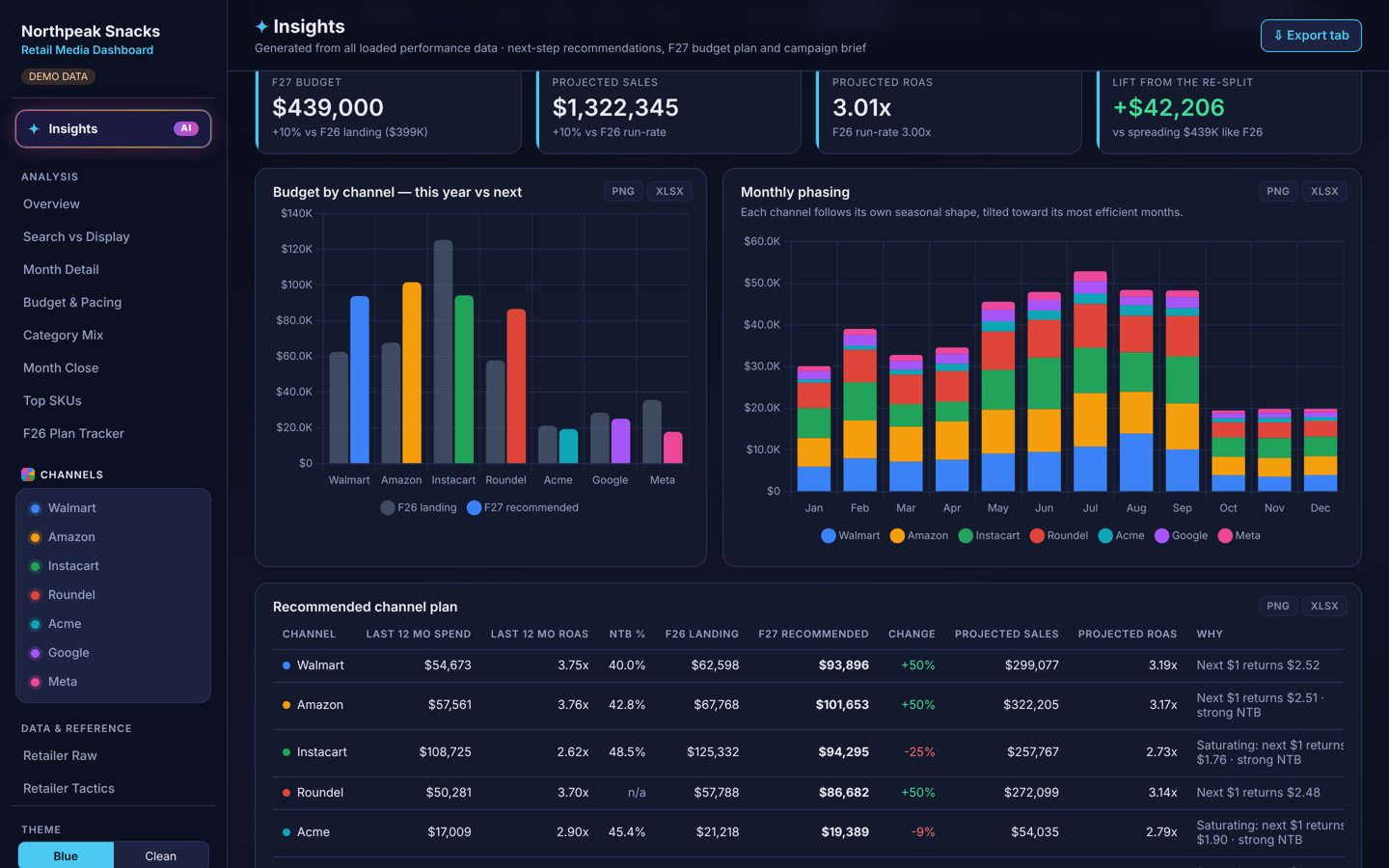Export Recommended channel plan as XLSX
This screenshot has height=868, width=1389.
pos(1324,607)
